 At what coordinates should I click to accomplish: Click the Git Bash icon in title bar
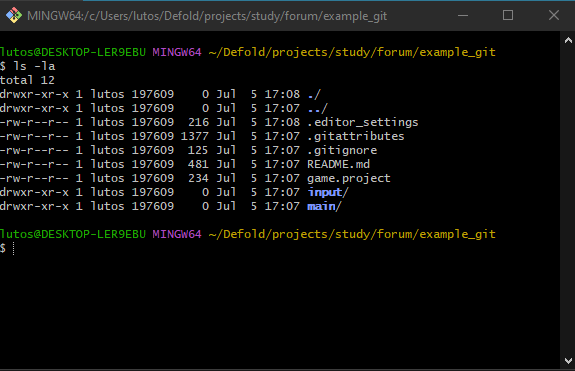(14, 15)
